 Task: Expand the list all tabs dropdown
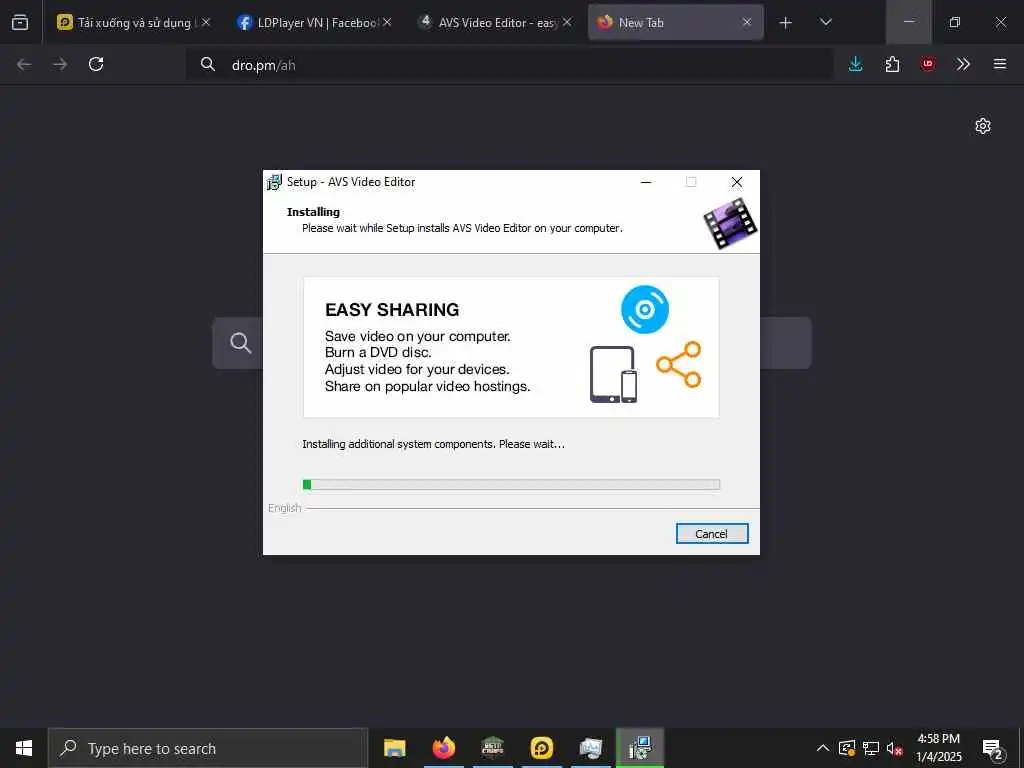click(x=826, y=23)
